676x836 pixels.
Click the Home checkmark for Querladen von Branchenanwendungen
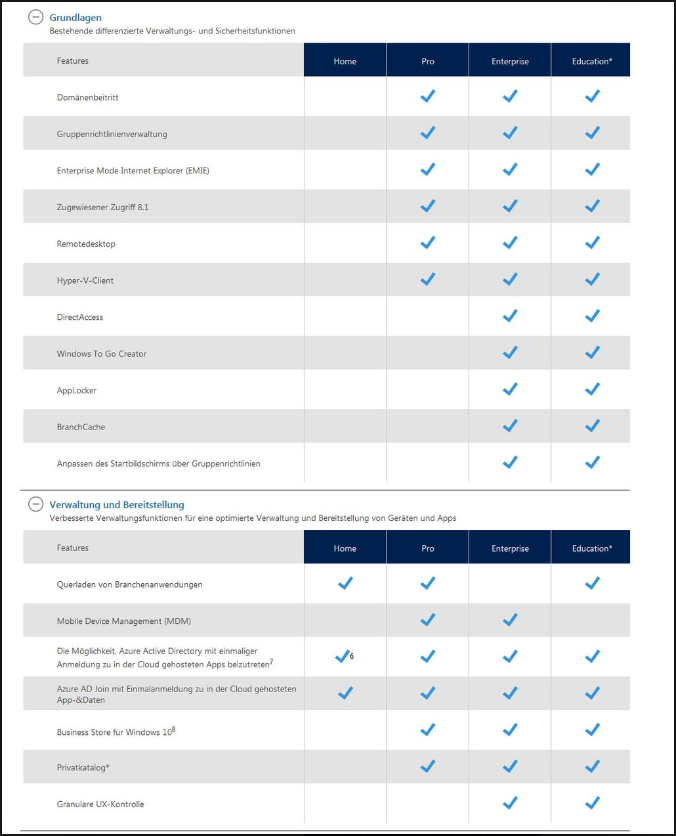pos(345,584)
